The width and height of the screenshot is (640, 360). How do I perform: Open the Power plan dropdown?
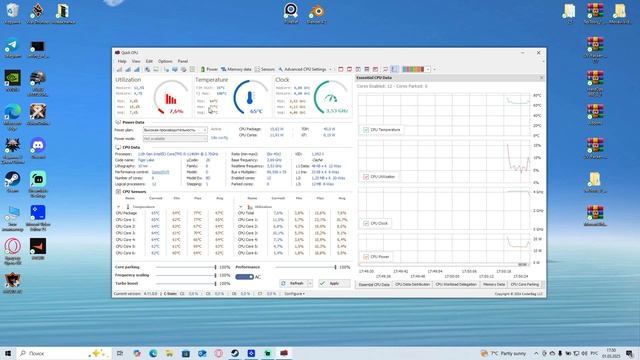(175, 130)
